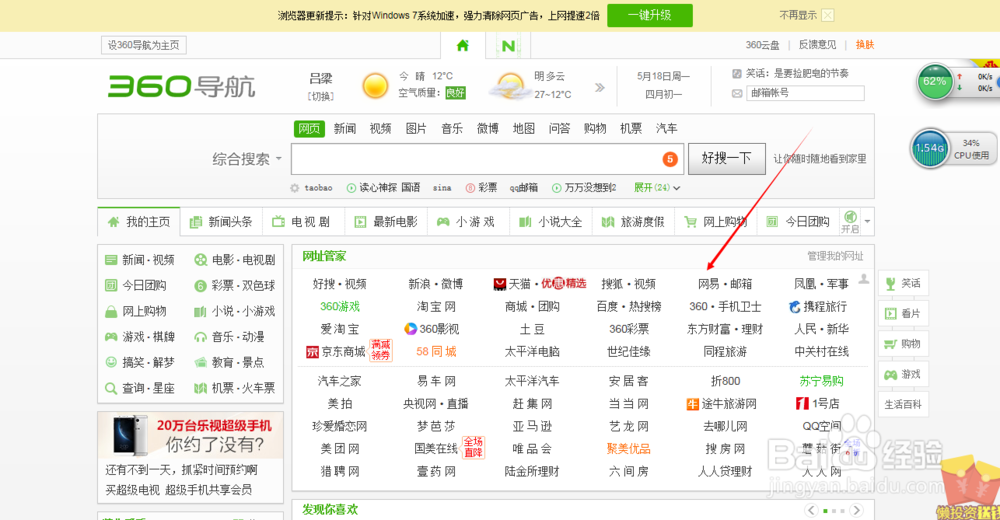Viewport: 1000px width, 520px height.
Task: Click the 生活百科 sidebar button
Action: coord(903,405)
